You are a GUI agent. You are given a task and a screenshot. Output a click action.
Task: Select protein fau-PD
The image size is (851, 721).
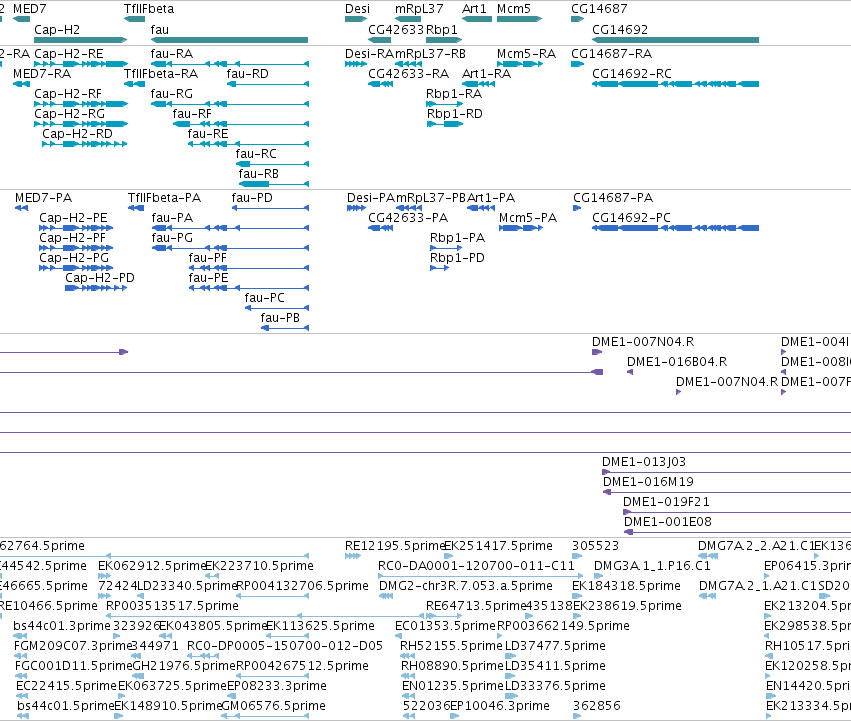(252, 198)
